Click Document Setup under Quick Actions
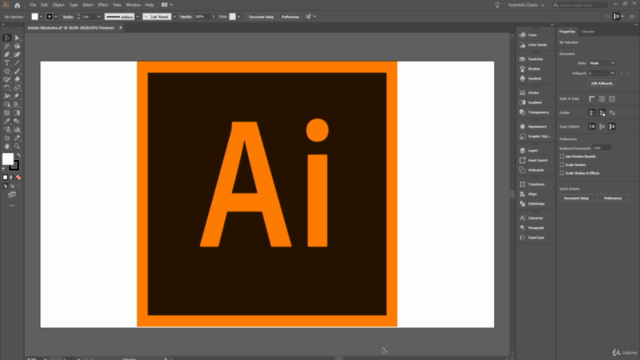The width and height of the screenshot is (640, 360). (576, 198)
